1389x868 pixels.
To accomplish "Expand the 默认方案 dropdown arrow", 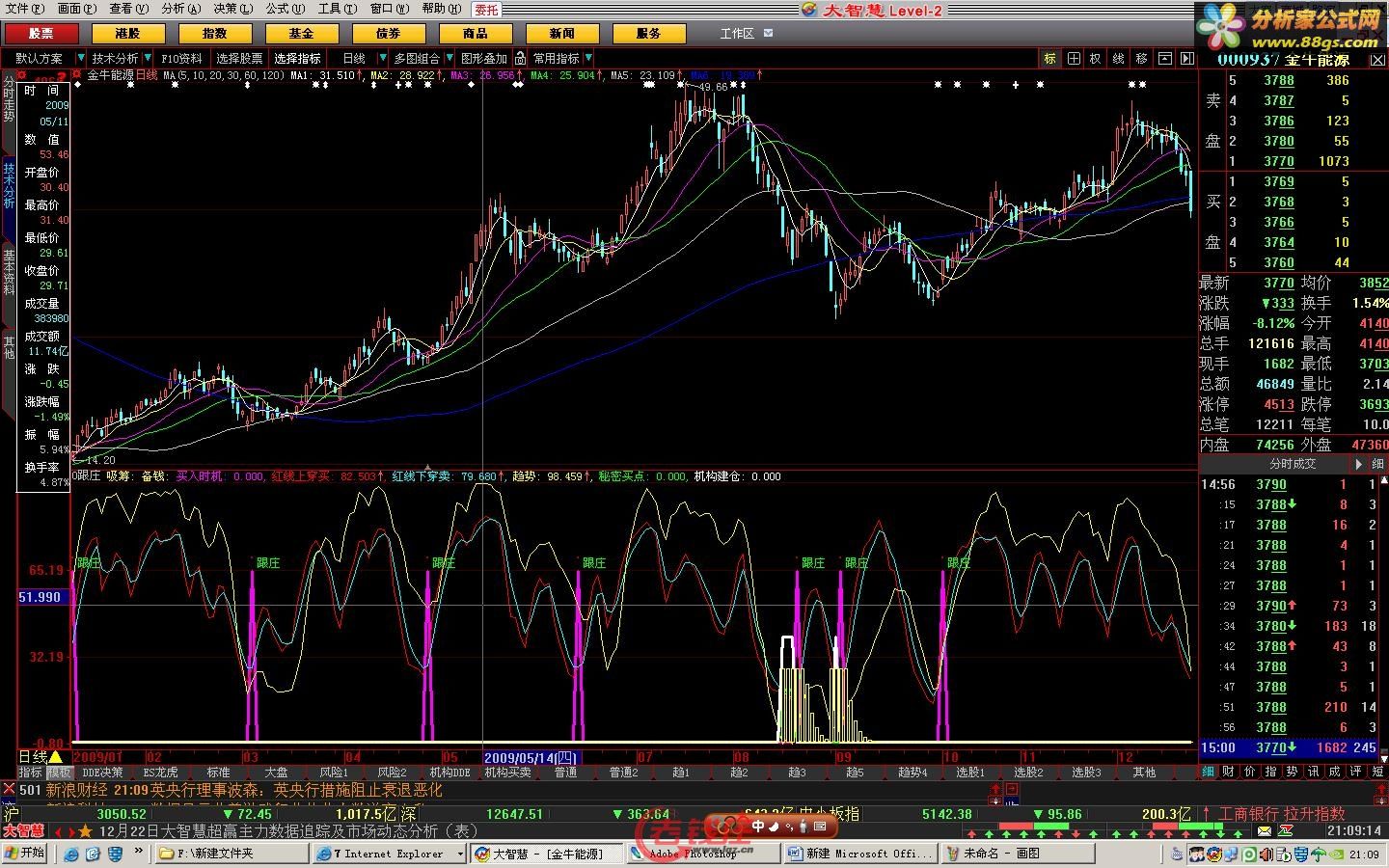I will [82, 59].
